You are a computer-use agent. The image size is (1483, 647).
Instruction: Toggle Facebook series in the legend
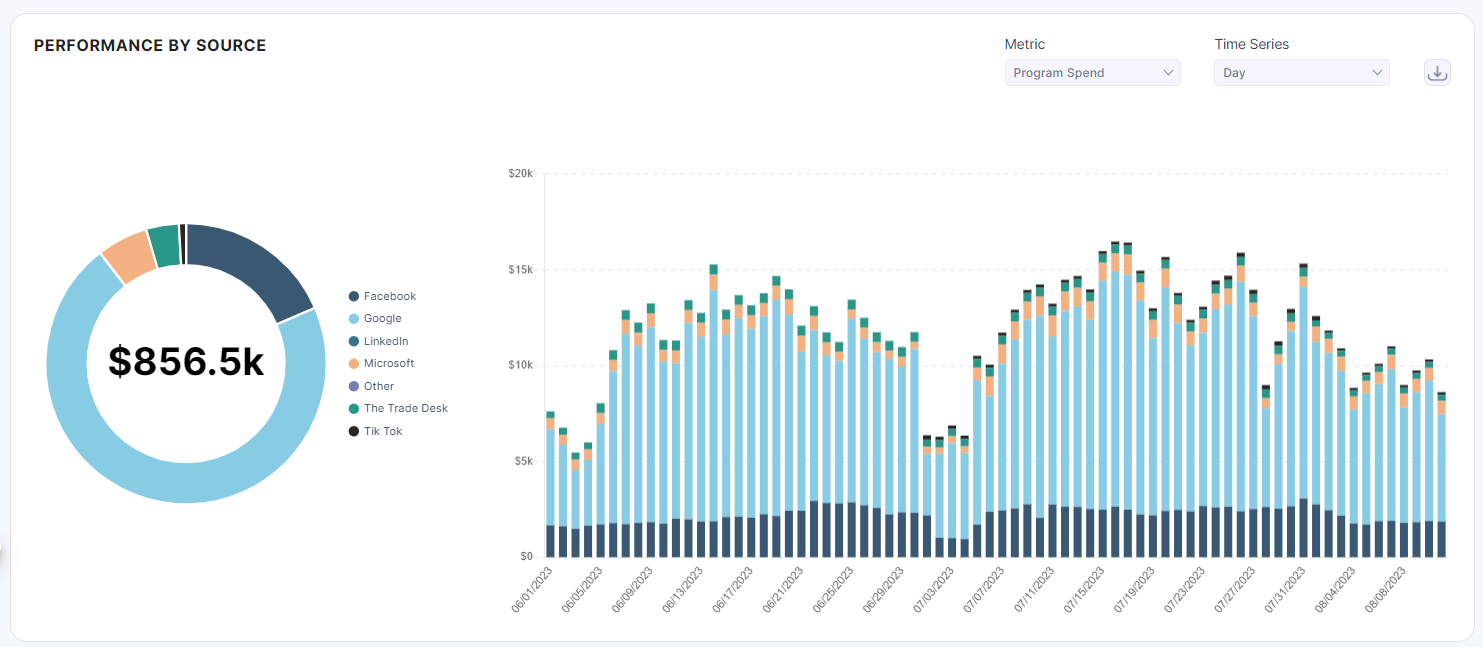pyautogui.click(x=389, y=296)
